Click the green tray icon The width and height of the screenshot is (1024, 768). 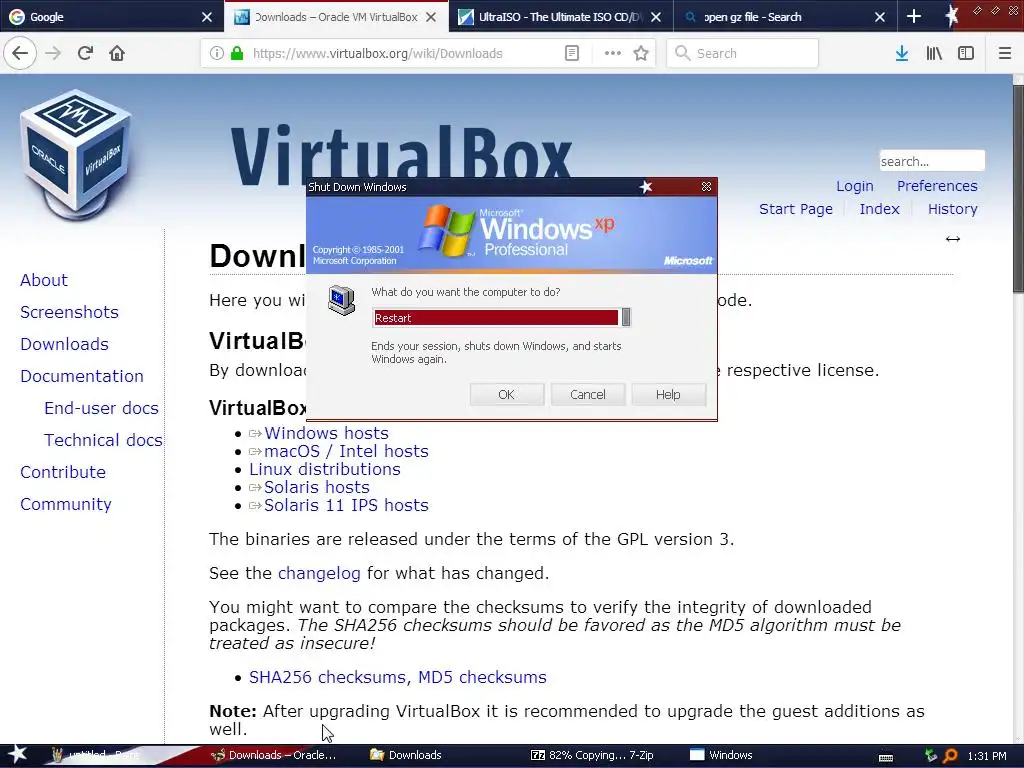[931, 756]
